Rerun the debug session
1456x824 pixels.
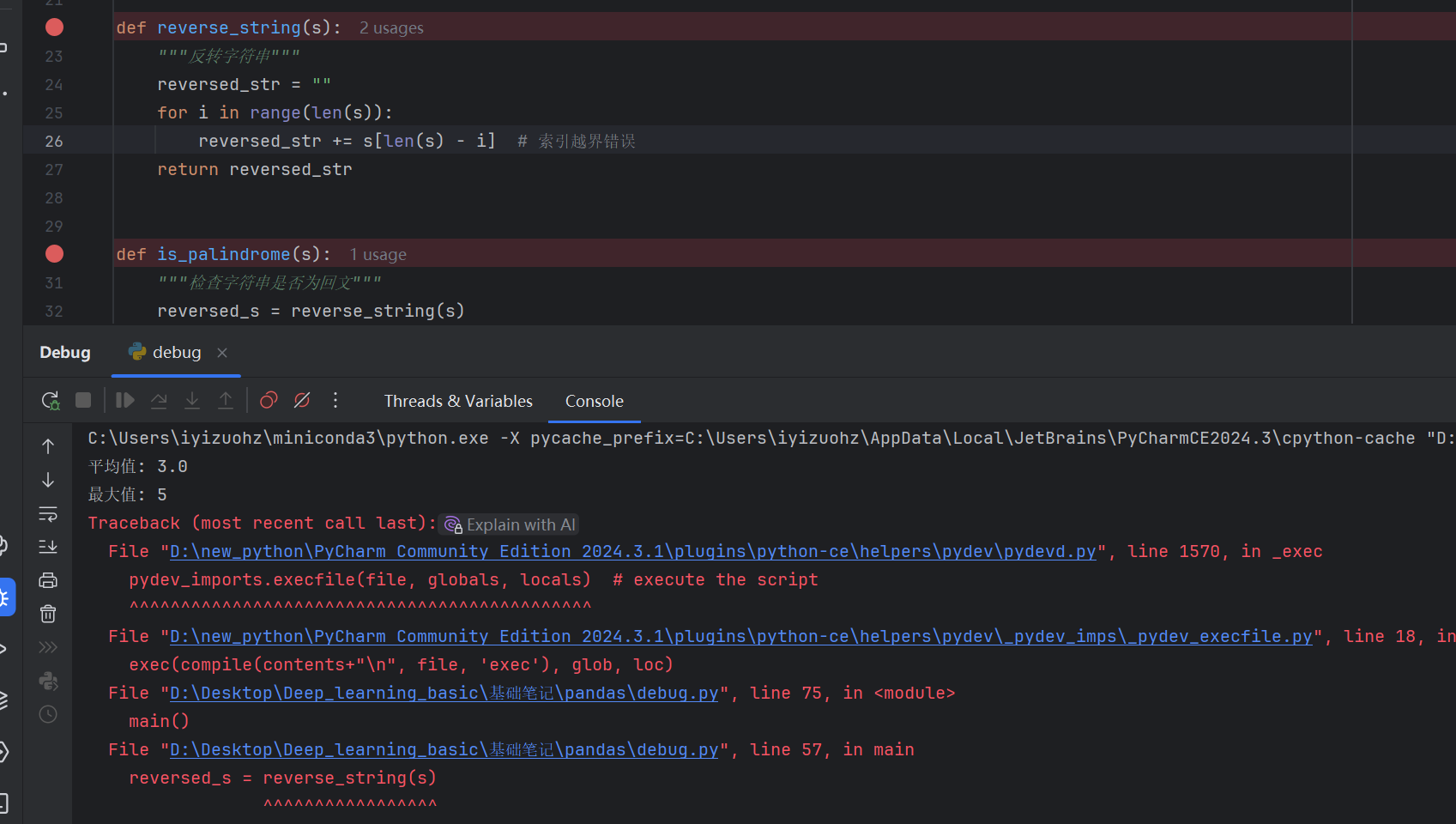pos(50,400)
